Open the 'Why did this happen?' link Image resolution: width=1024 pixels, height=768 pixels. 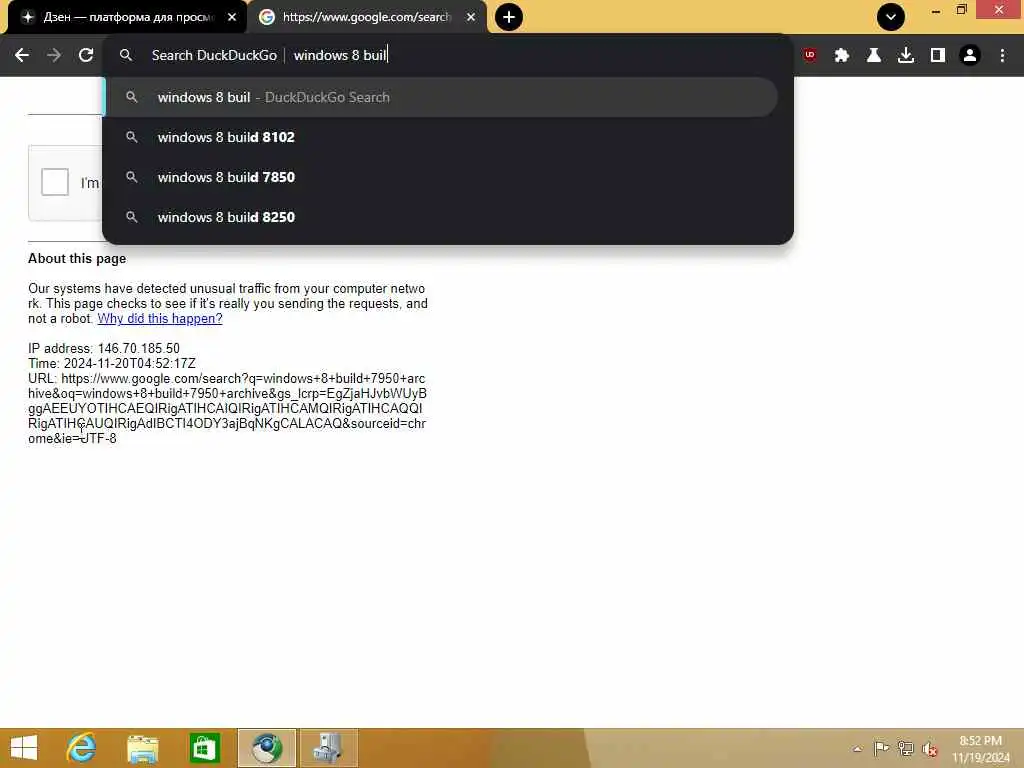[x=160, y=319]
